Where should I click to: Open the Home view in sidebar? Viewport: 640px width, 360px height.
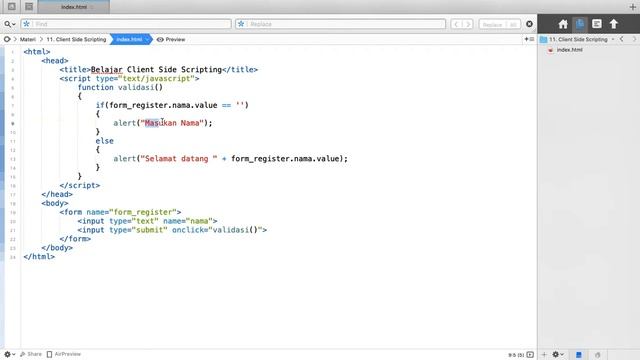[x=563, y=24]
